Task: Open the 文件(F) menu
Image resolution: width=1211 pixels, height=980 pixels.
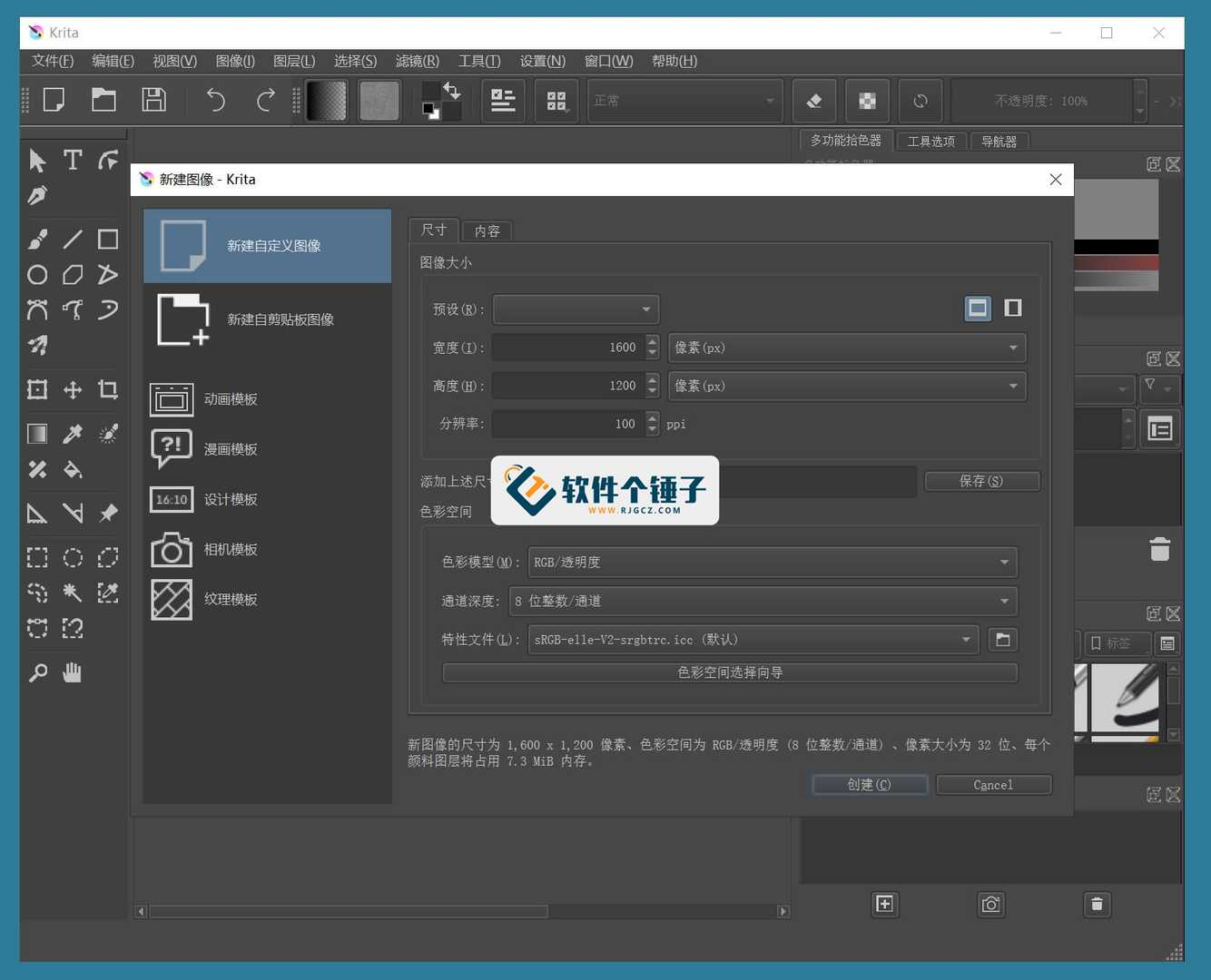Action: click(x=53, y=61)
